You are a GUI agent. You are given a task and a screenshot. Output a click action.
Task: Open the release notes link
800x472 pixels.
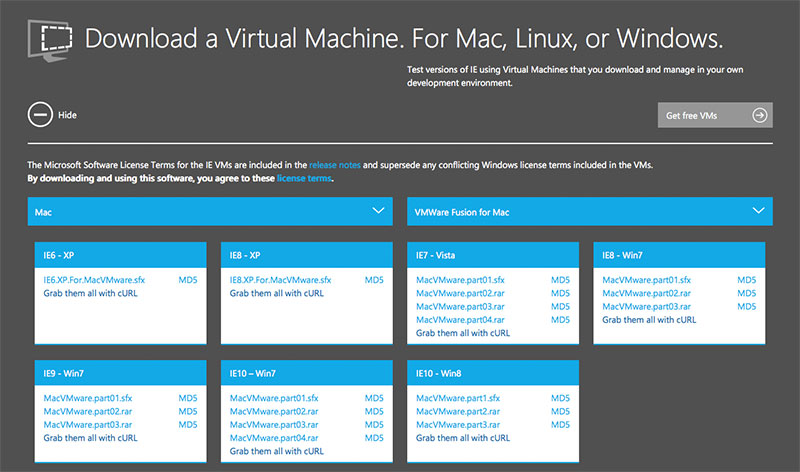(x=335, y=165)
